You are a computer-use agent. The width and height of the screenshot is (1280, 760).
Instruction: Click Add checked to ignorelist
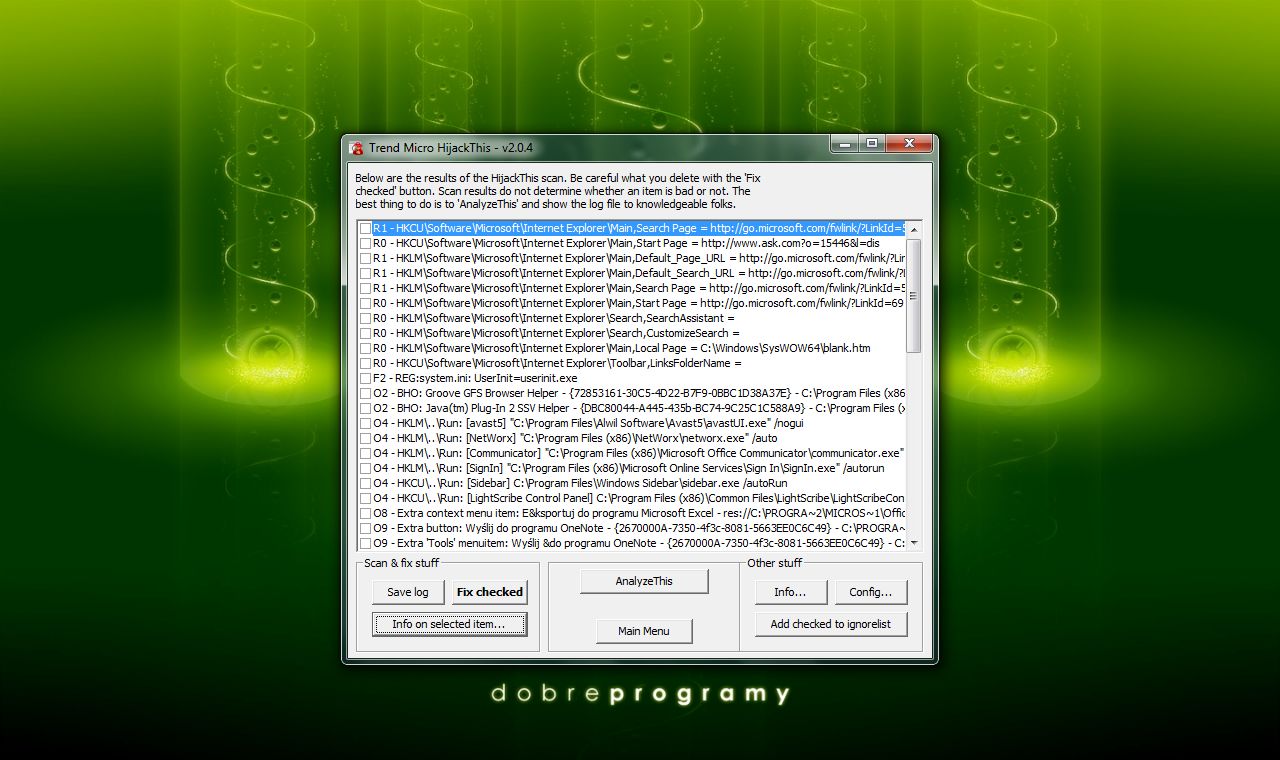point(830,624)
